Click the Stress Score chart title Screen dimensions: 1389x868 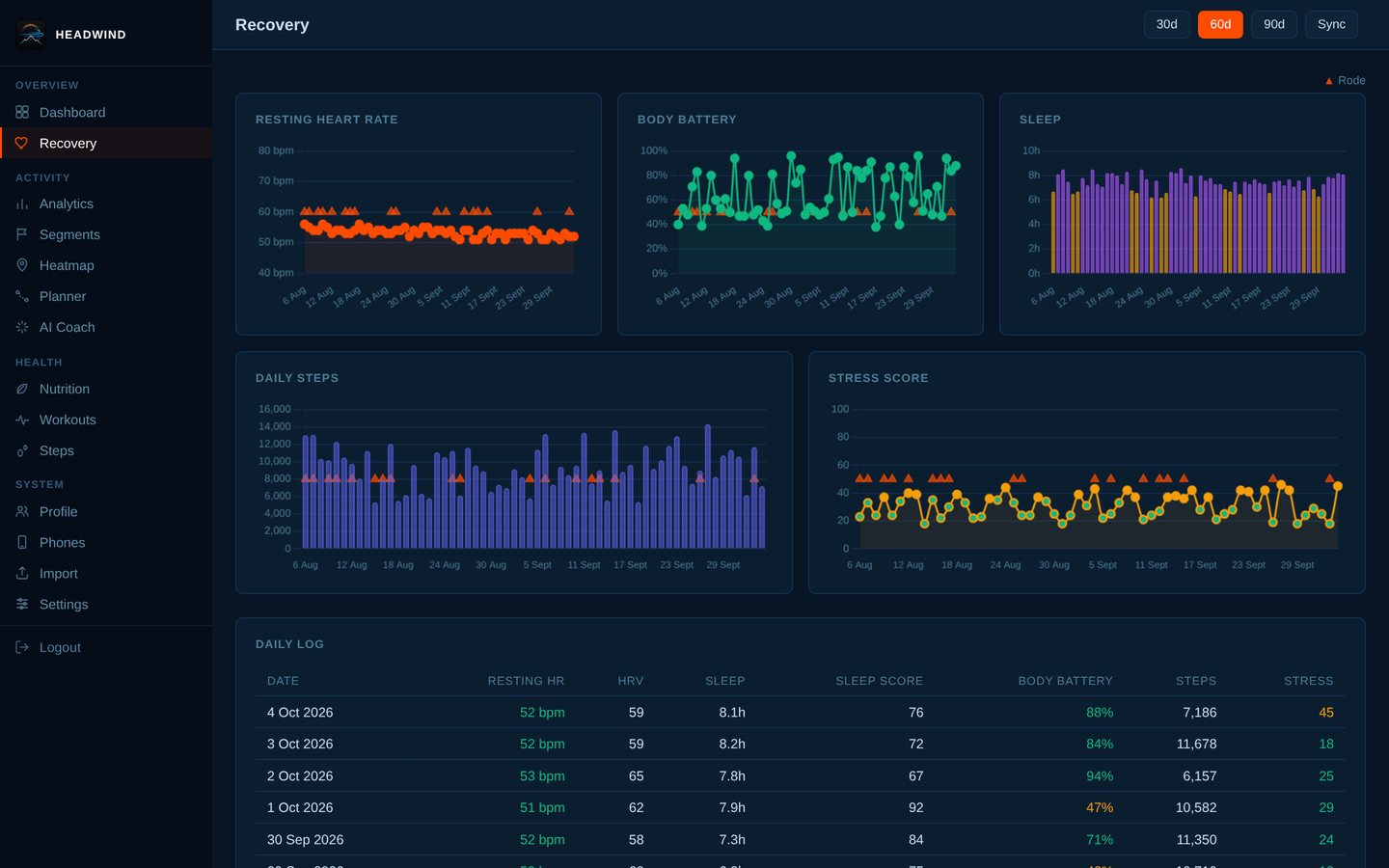(x=878, y=378)
